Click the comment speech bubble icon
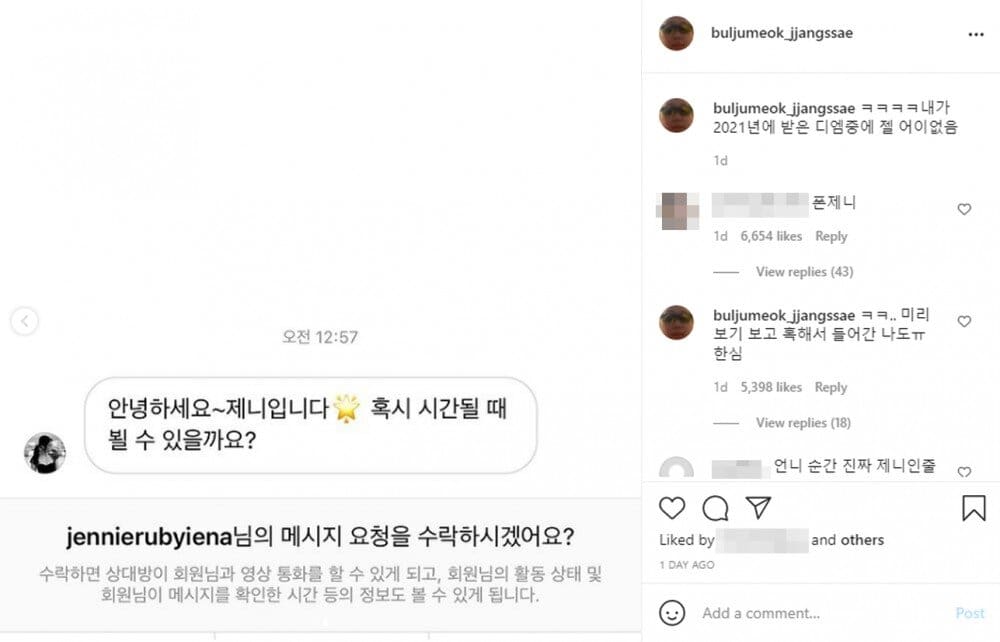 (x=715, y=508)
